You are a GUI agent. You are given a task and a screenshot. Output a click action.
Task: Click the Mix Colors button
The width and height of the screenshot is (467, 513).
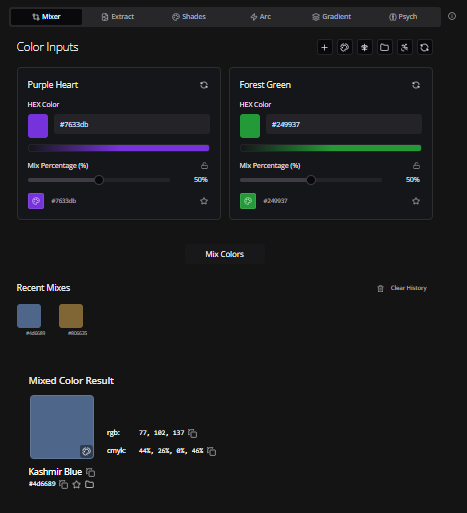click(x=225, y=254)
